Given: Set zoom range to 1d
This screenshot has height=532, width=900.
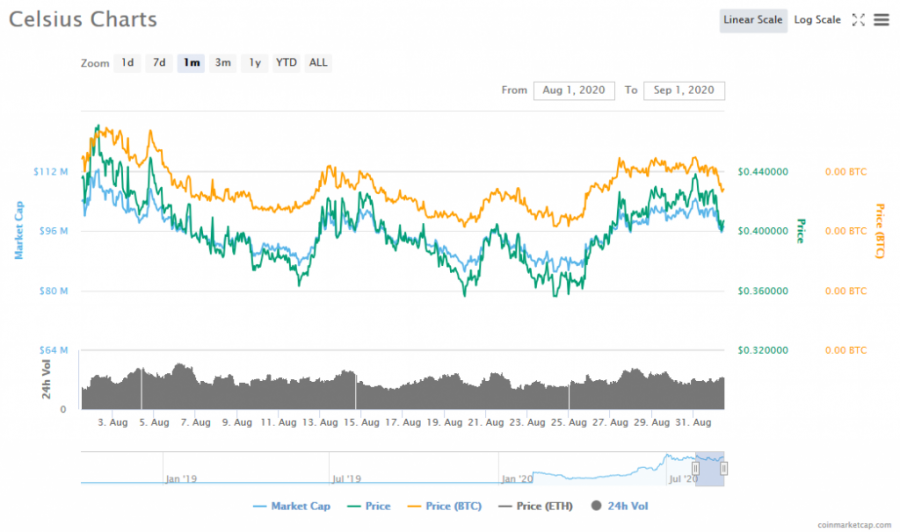Looking at the screenshot, I should tap(127, 63).
